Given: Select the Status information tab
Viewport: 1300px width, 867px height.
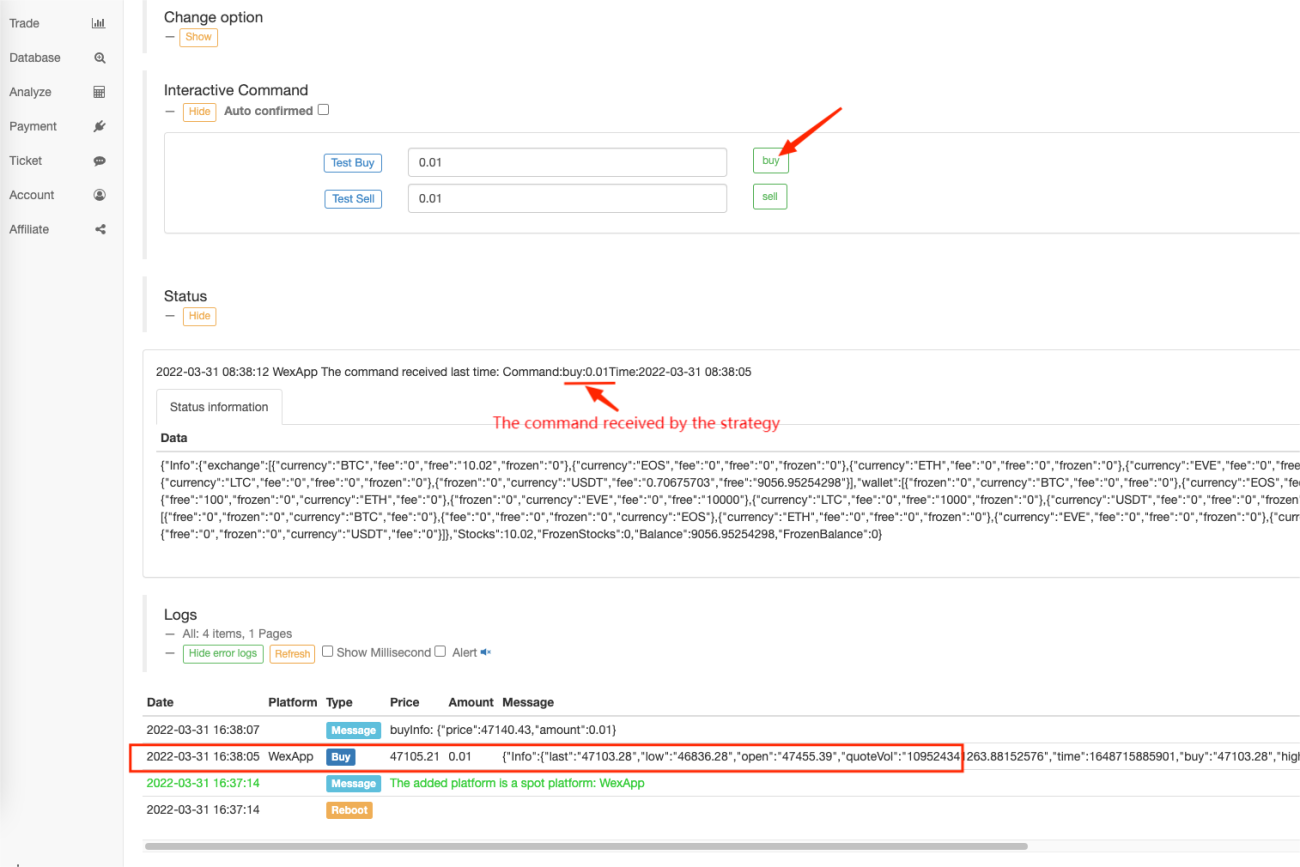Looking at the screenshot, I should [x=219, y=407].
